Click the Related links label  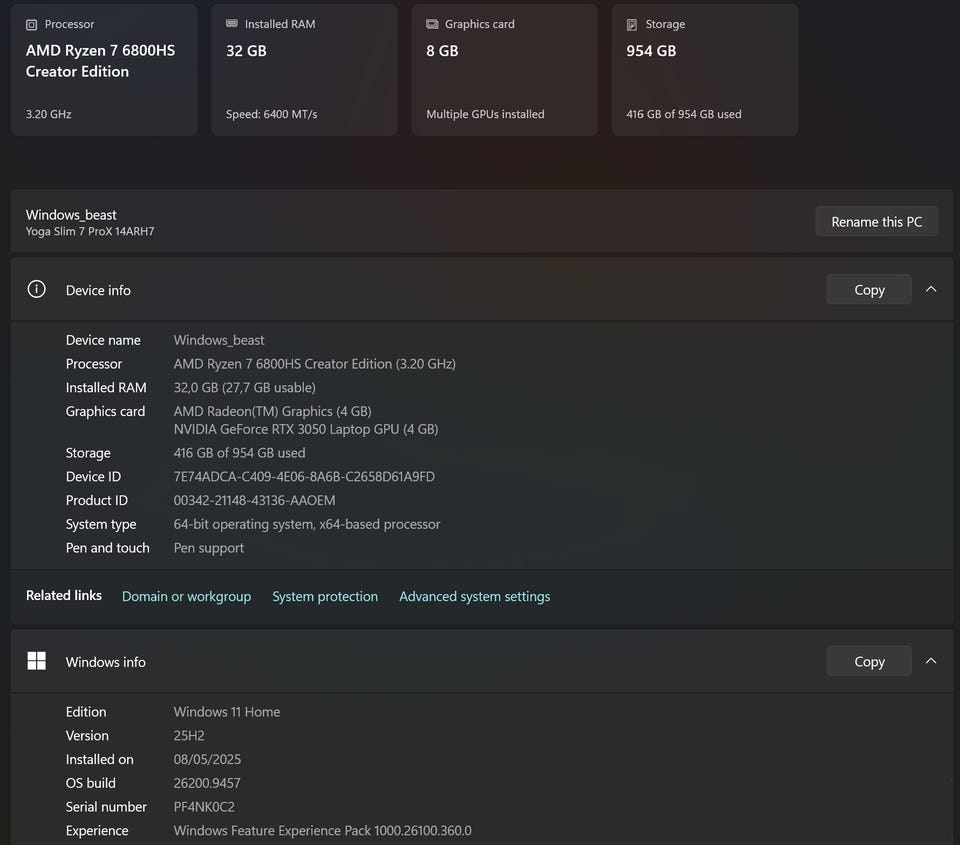tap(64, 595)
